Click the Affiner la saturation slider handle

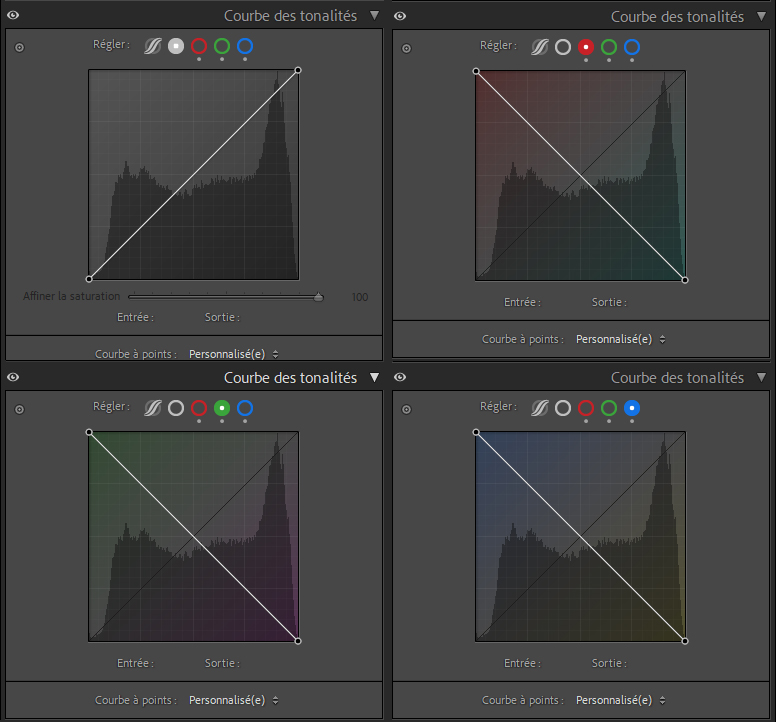(319, 296)
